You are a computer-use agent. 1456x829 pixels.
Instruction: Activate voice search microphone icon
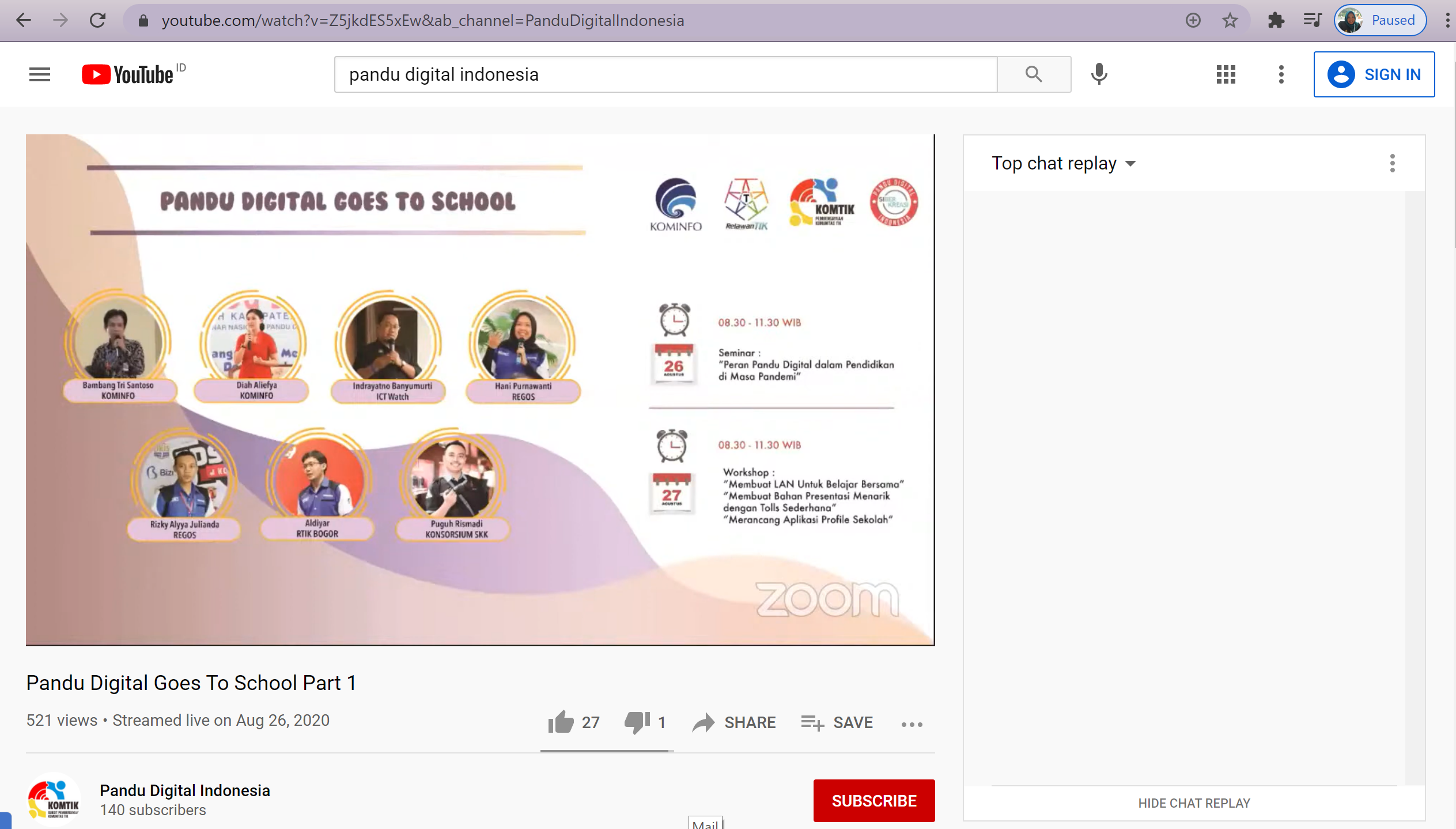coord(1099,74)
